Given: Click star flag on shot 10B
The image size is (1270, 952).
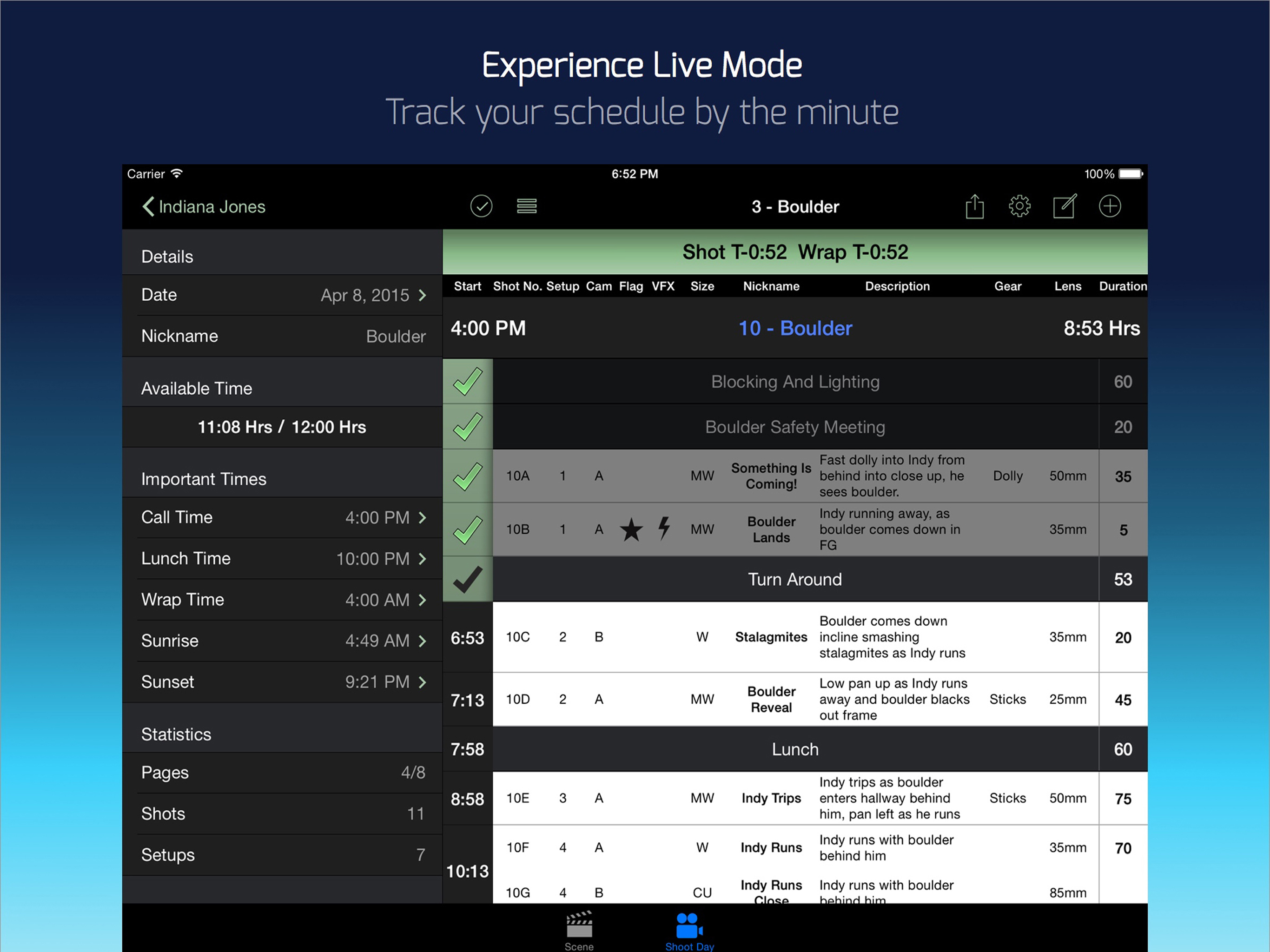Looking at the screenshot, I should 631,529.
